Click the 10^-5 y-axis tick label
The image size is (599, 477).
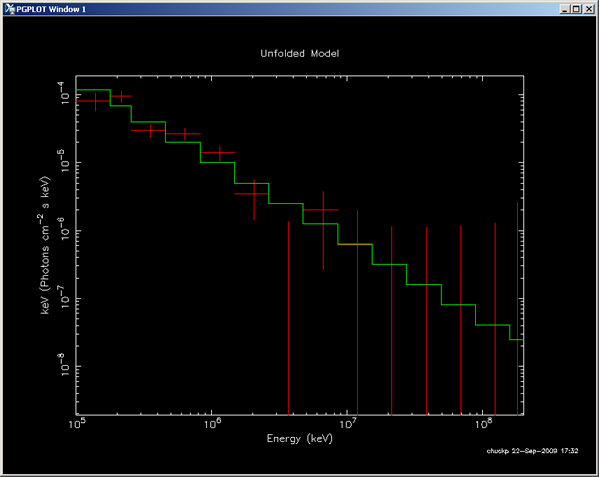point(64,160)
